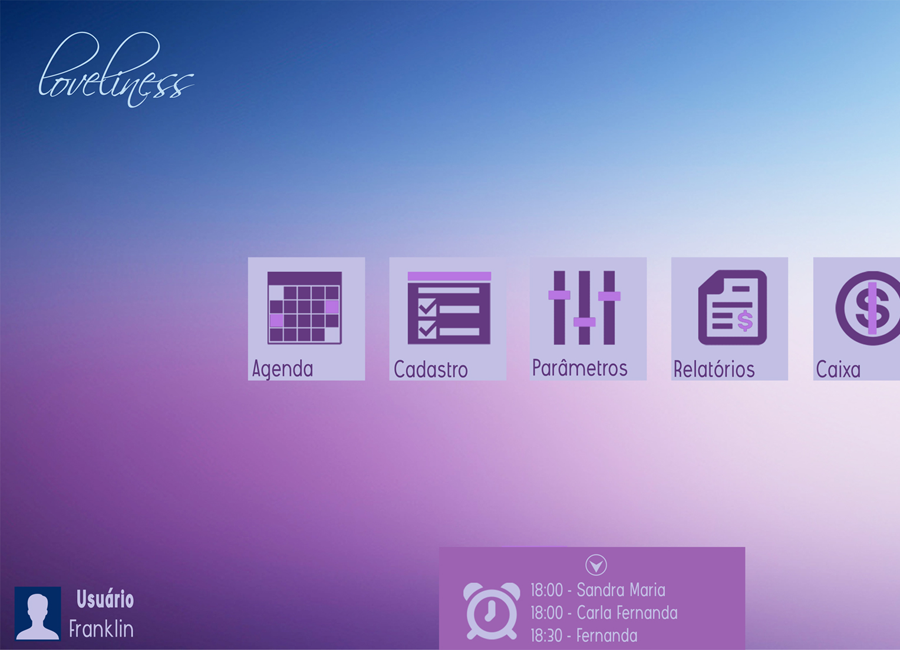Open the 18:00 Sandra Maria appointment
This screenshot has width=900, height=650.
tap(598, 590)
